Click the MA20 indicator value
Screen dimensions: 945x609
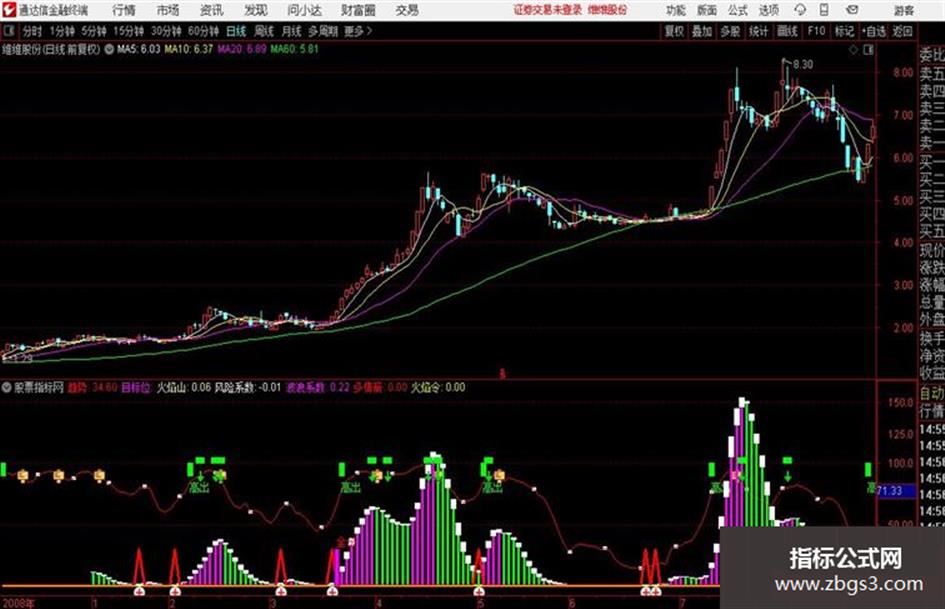click(x=242, y=49)
